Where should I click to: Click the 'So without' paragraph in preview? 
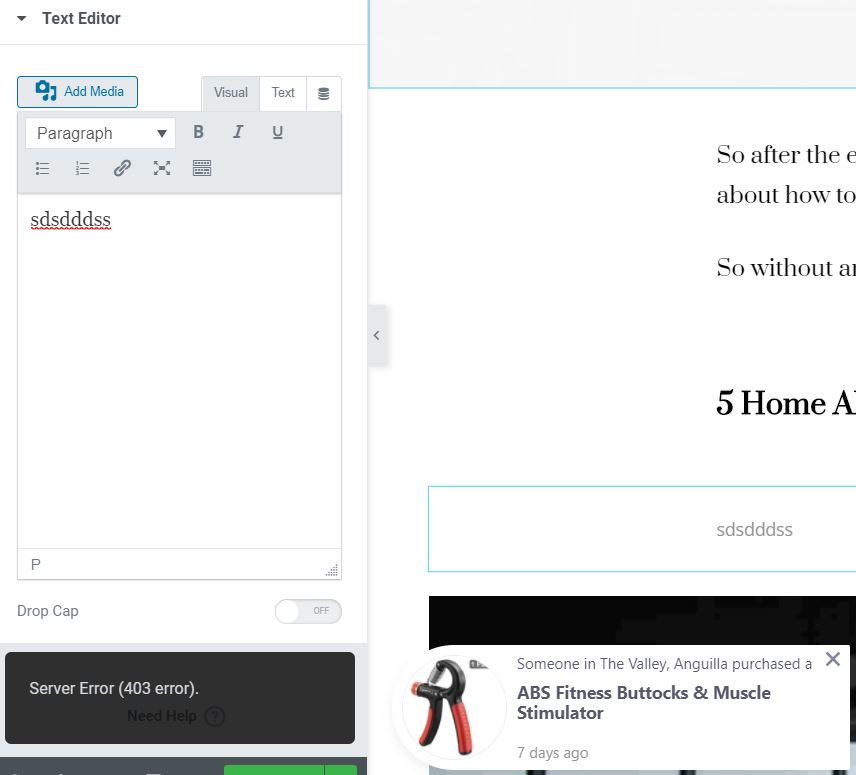(x=786, y=267)
